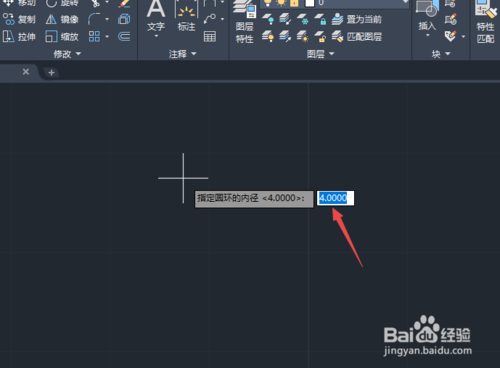Select the Copy (复制) tool
This screenshot has width=500, height=368.
pos(19,19)
